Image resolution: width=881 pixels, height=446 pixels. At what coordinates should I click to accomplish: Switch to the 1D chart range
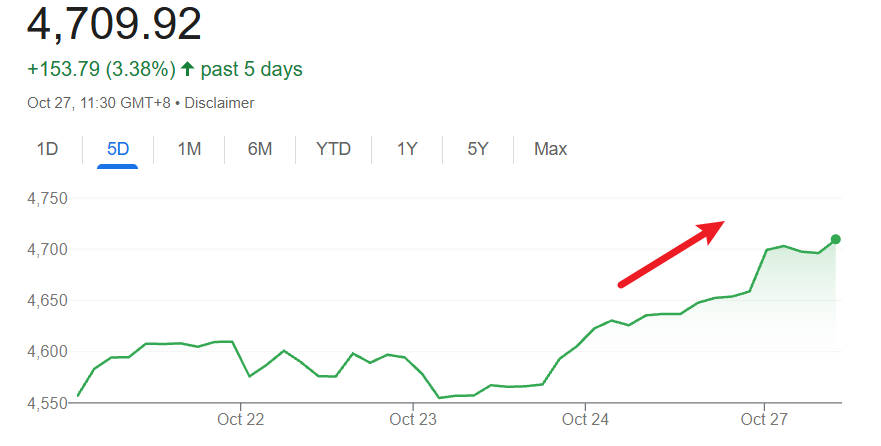point(47,149)
